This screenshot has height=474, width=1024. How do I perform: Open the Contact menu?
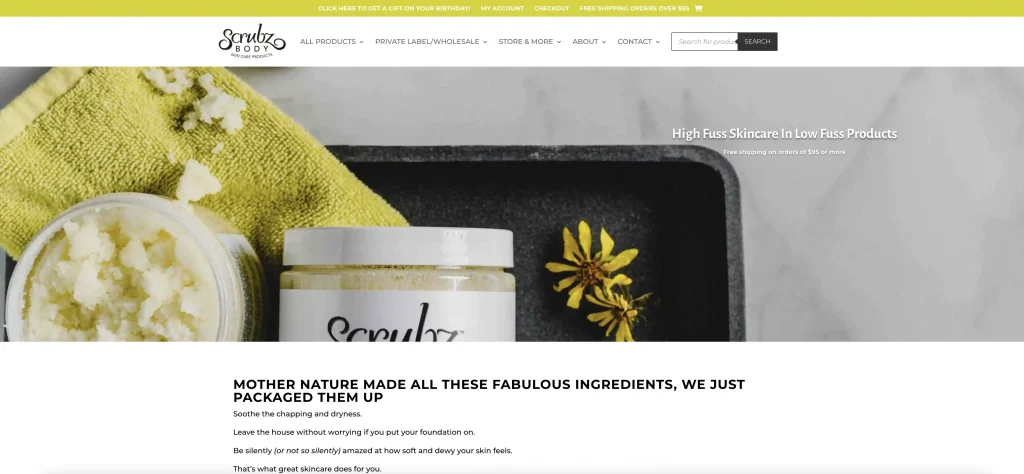[635, 41]
